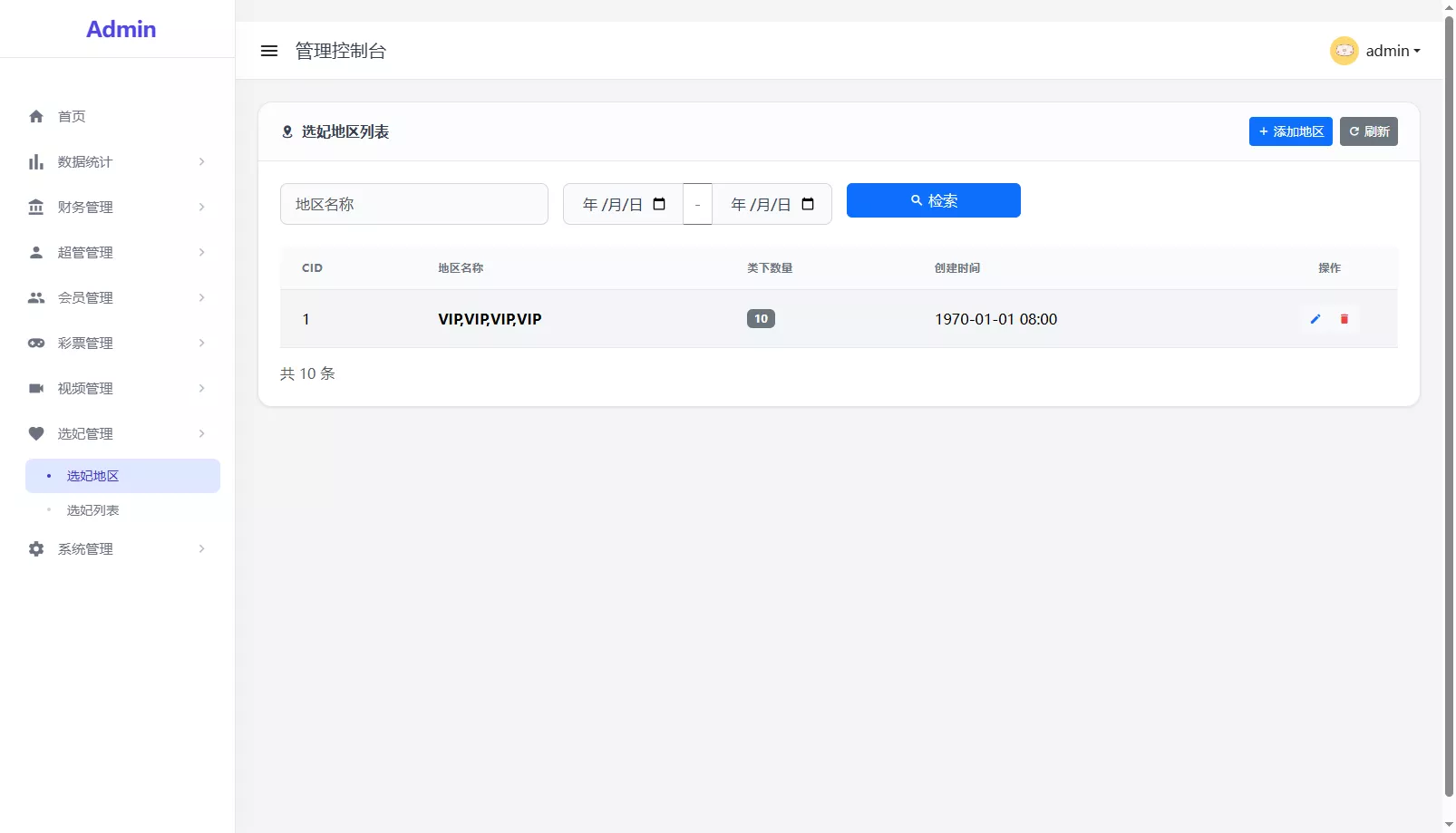Viewport: 1456px width, 833px height.
Task: Click the gear icon for 系统管理
Action: tap(36, 549)
